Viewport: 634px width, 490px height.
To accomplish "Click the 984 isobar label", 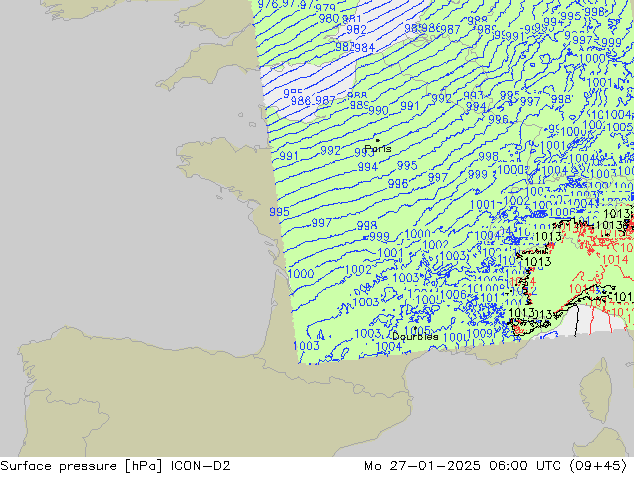I will 364,48.
